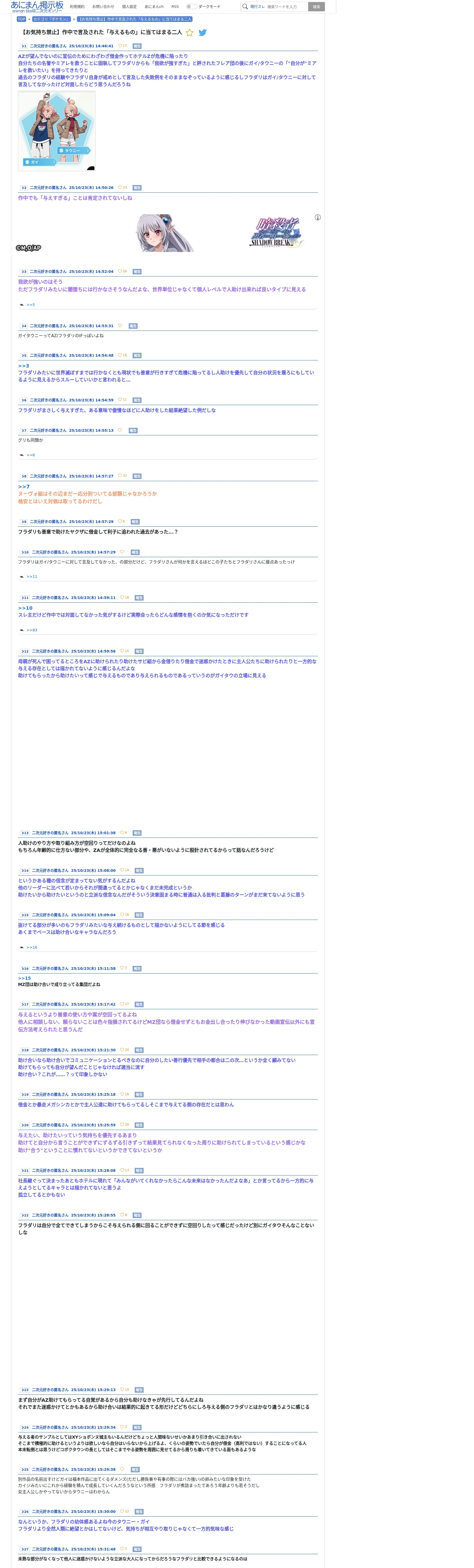
Task: Report post 2 with its 報告 button
Action: point(137,188)
